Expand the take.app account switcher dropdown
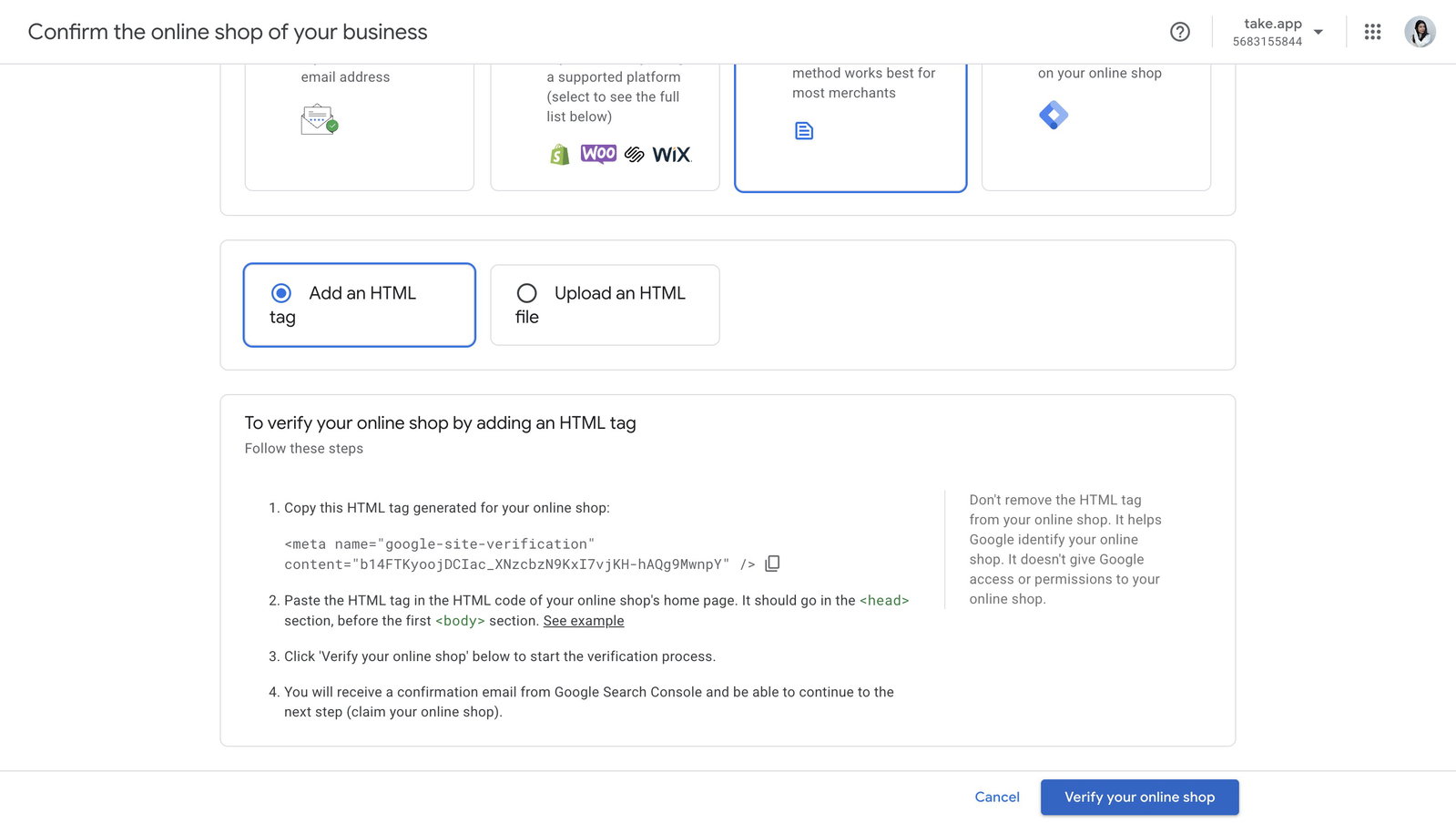Image resolution: width=1456 pixels, height=823 pixels. pyautogui.click(x=1319, y=32)
